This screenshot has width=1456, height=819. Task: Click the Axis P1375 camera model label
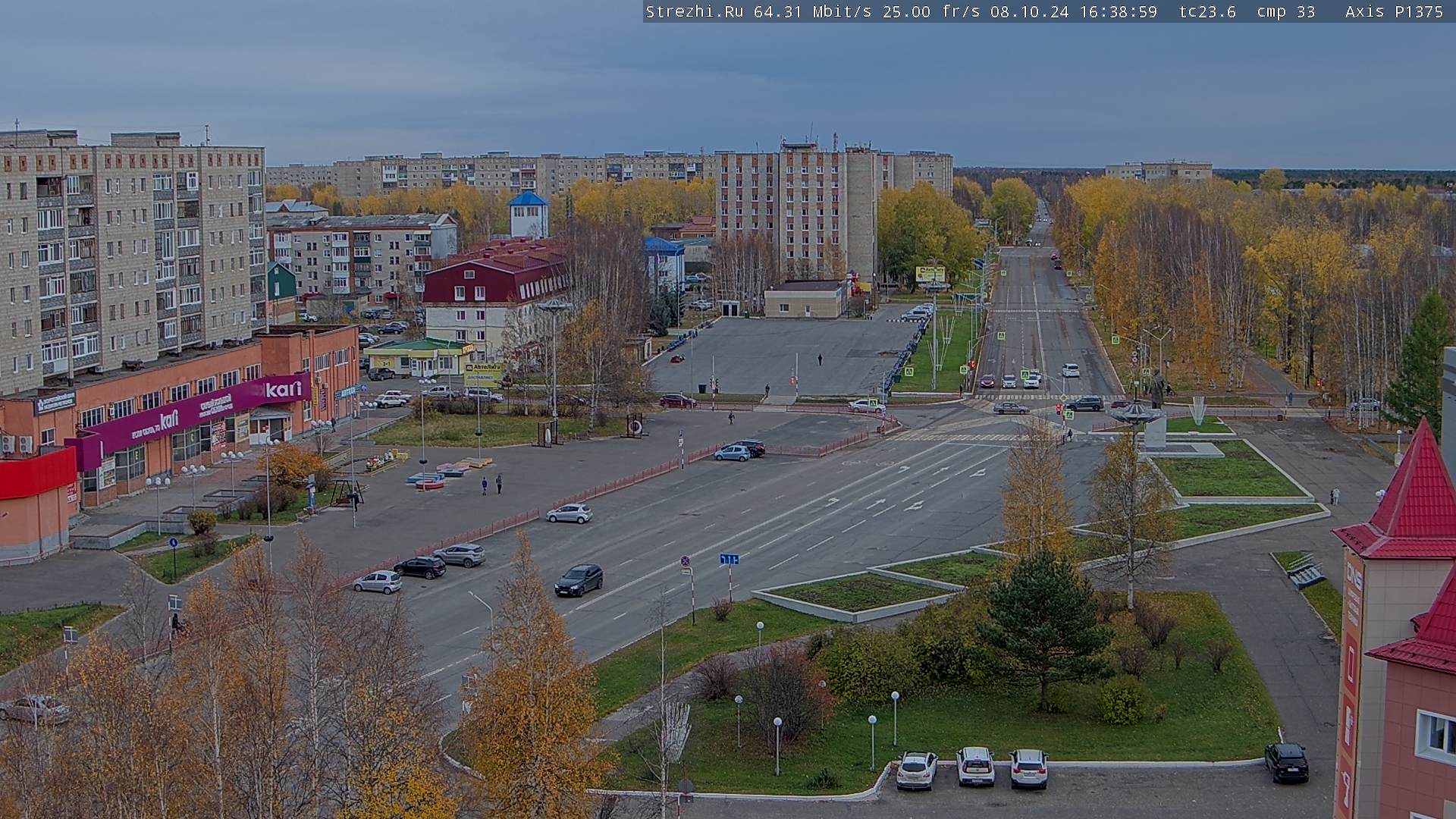click(1394, 11)
